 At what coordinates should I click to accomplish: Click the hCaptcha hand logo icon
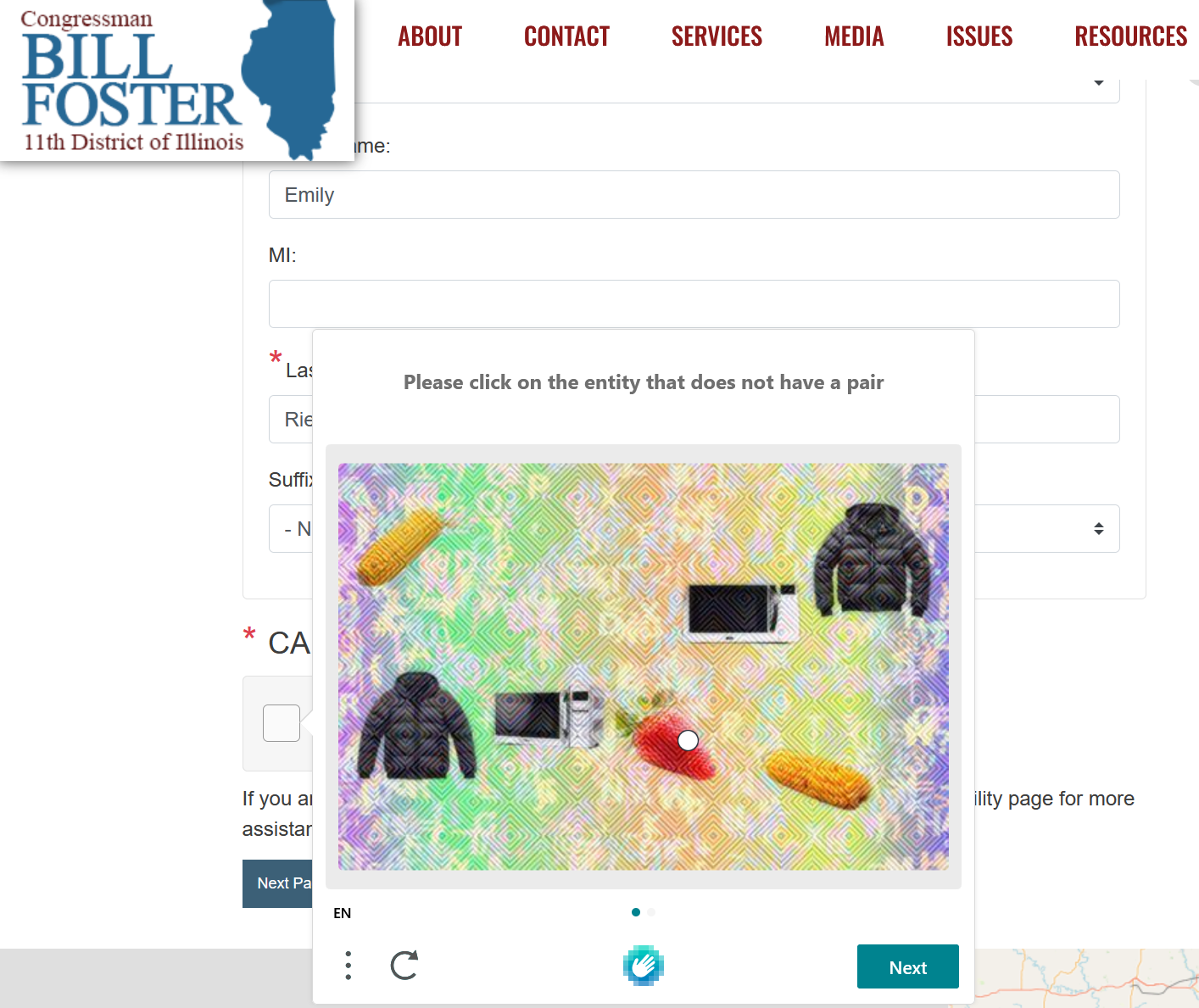644,966
